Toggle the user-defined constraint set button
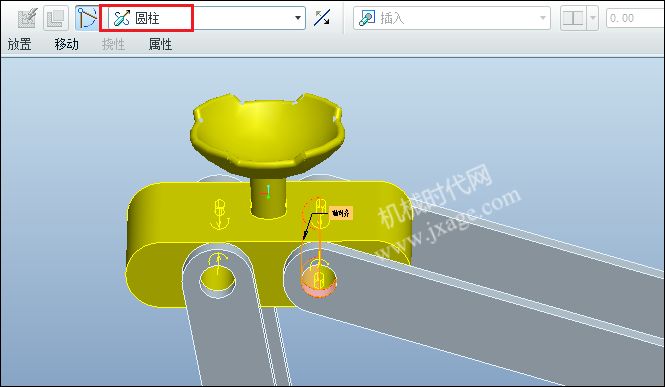 tap(87, 18)
